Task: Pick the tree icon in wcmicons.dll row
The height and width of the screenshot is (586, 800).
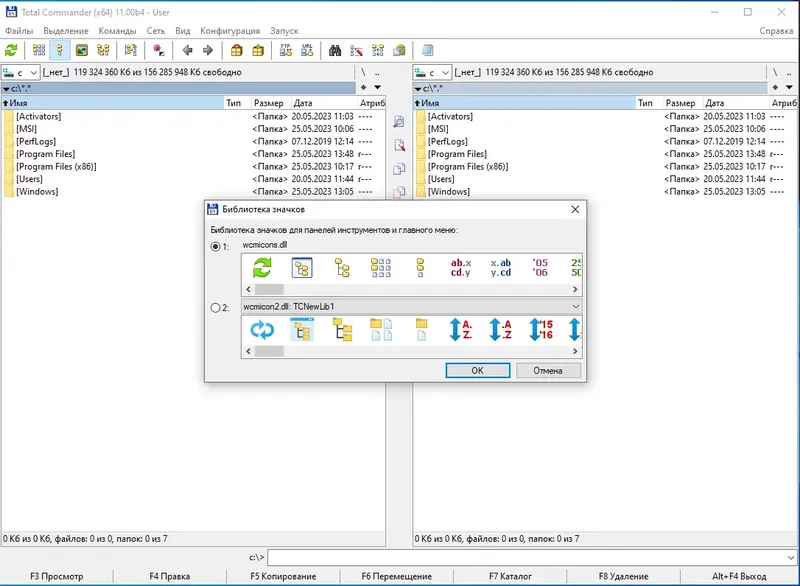Action: click(341, 267)
